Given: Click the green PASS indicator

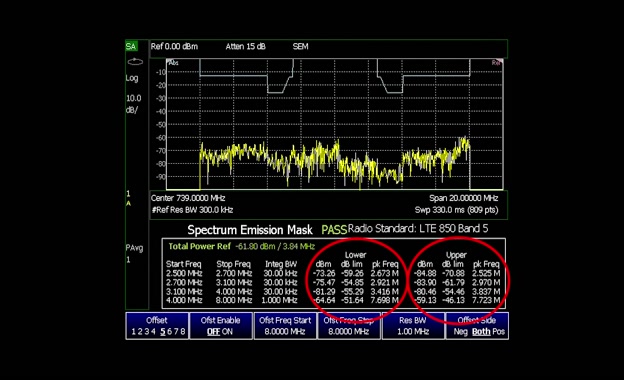Looking at the screenshot, I should 334,230.
